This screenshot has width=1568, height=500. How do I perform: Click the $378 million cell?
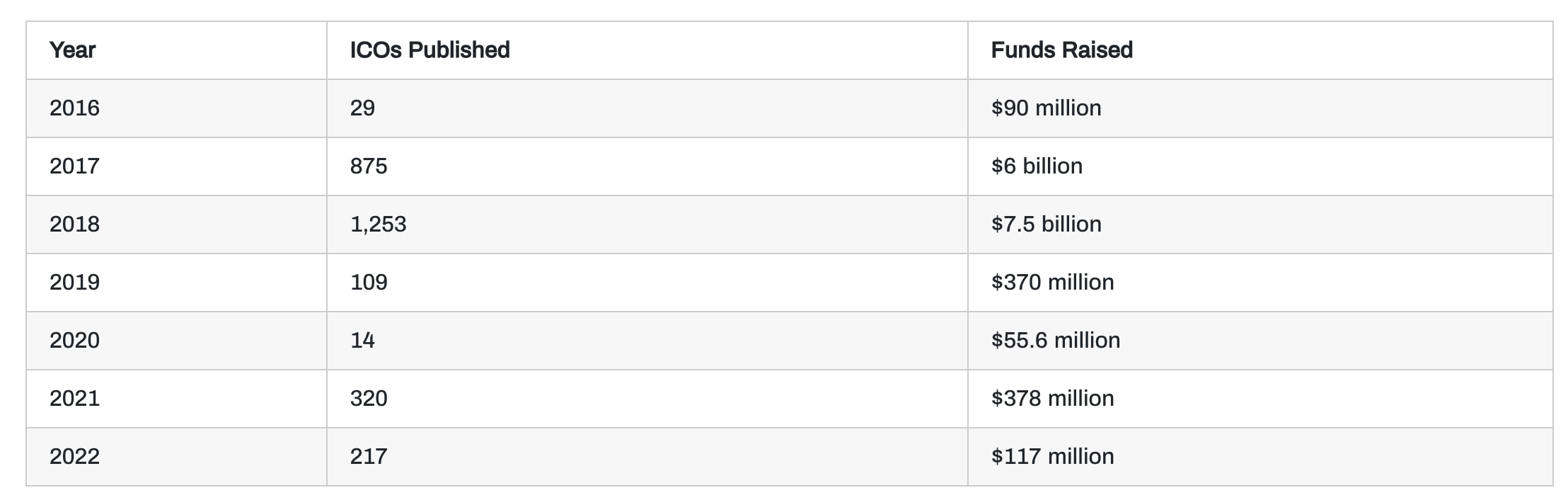(x=1052, y=399)
